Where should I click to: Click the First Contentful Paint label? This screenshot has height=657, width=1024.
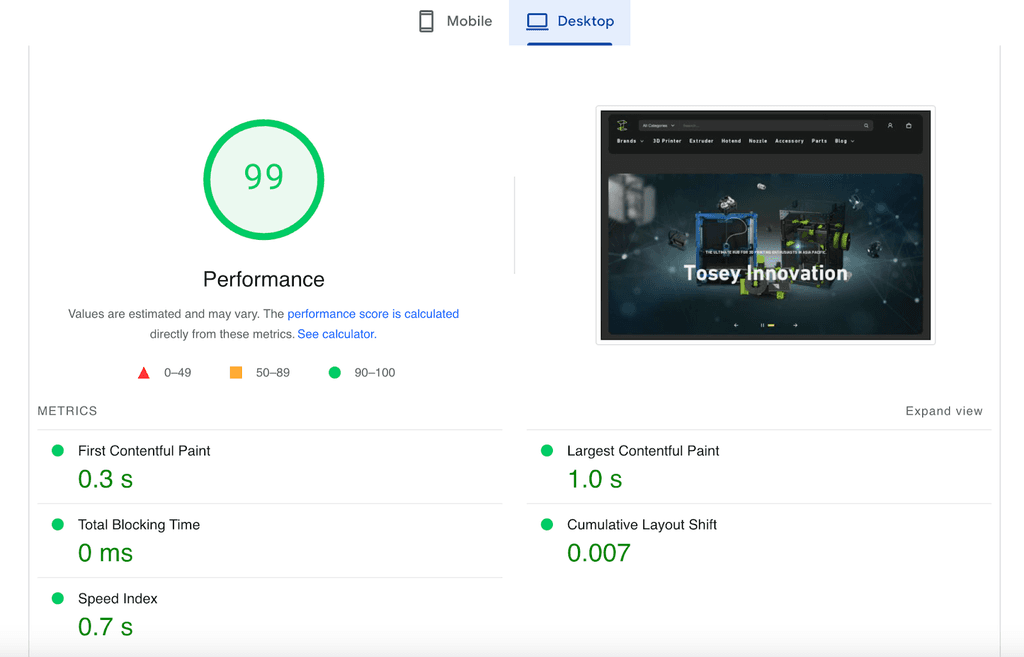click(x=144, y=451)
